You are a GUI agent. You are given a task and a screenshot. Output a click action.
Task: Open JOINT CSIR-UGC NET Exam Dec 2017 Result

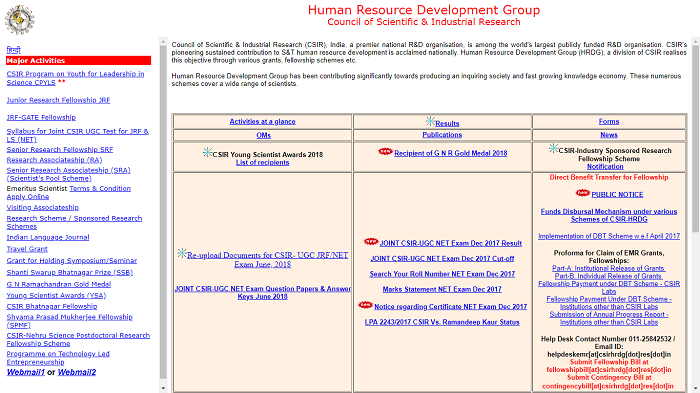[x=450, y=243]
